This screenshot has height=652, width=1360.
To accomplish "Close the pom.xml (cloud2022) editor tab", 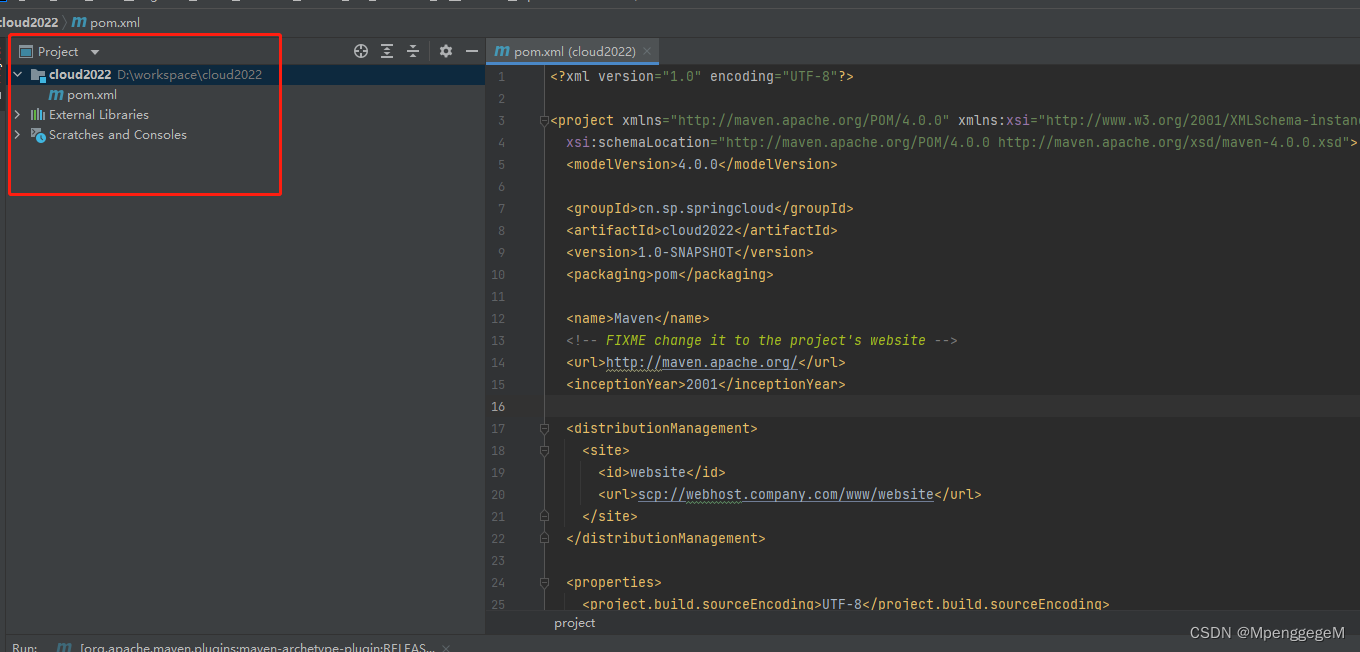I will (x=648, y=51).
